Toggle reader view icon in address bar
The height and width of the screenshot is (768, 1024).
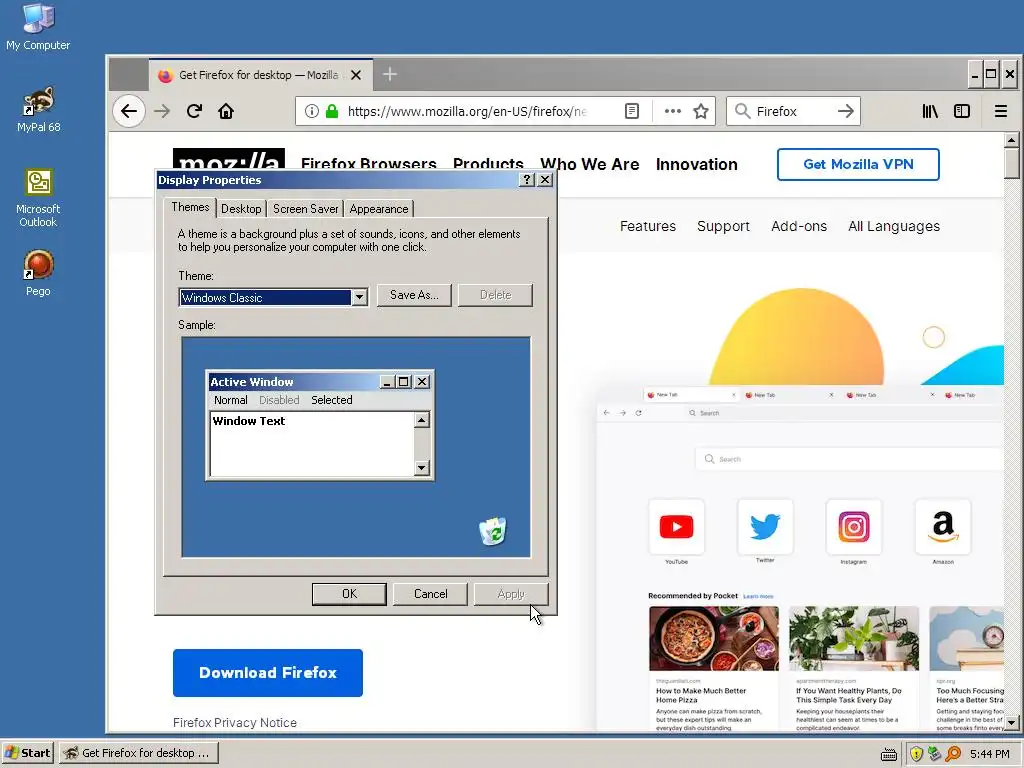[632, 111]
